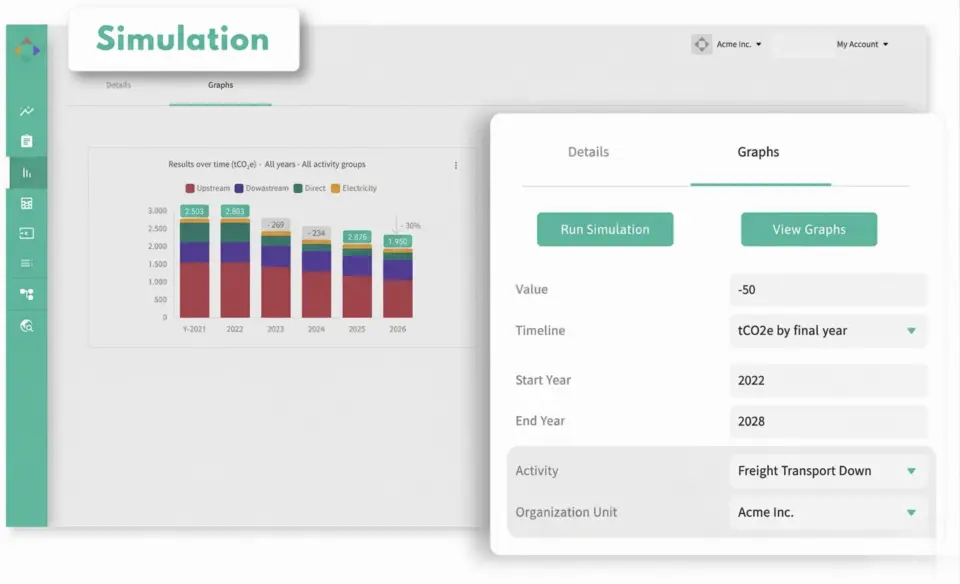960x584 pixels.
Task: Edit the Value field containing -50
Action: (828, 290)
